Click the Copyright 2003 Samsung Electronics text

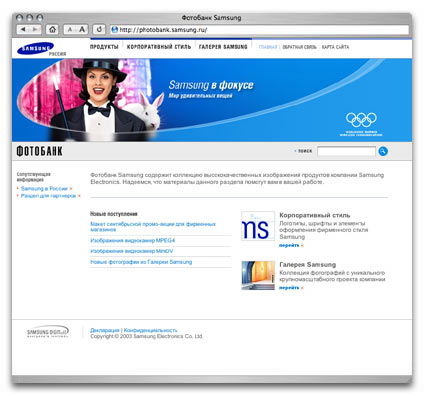click(x=147, y=336)
